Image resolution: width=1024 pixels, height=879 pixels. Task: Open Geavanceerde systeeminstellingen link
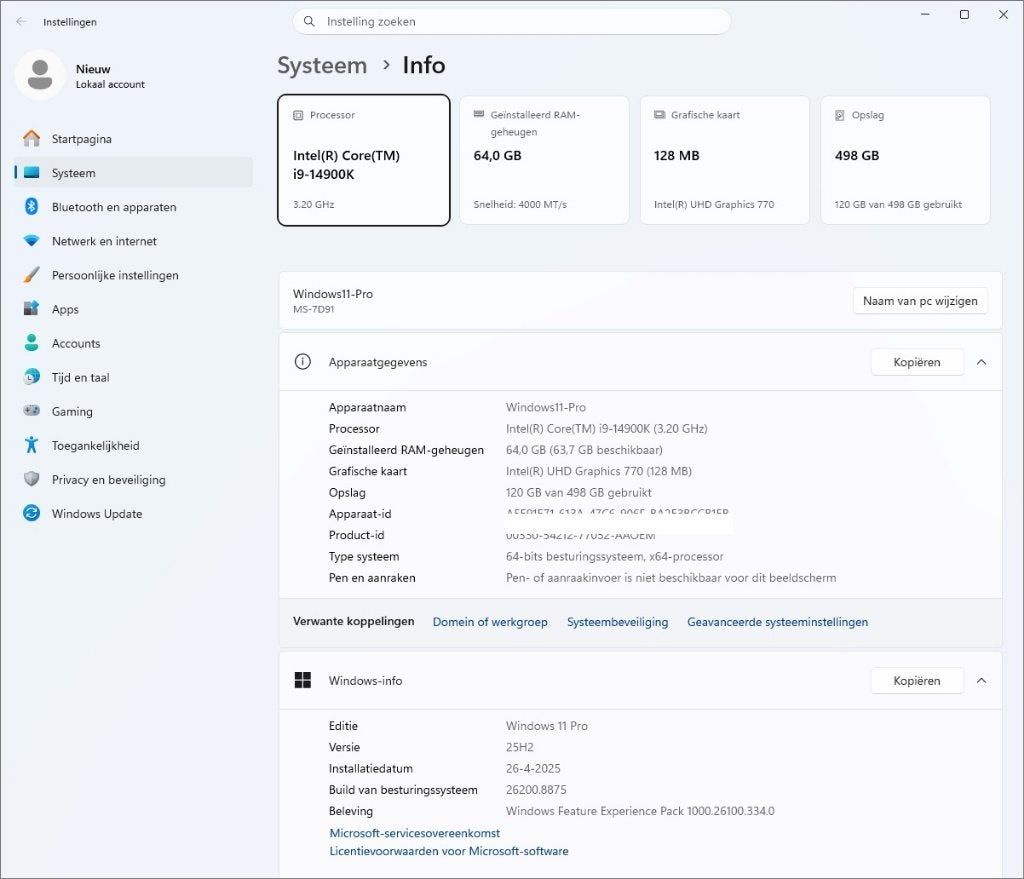(x=777, y=622)
